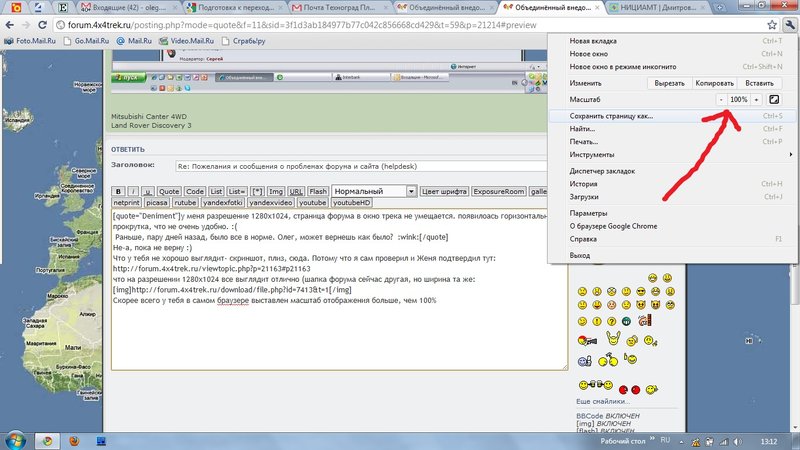
Task: Switch to the 'Почта Техноград' tab
Action: 320,6
